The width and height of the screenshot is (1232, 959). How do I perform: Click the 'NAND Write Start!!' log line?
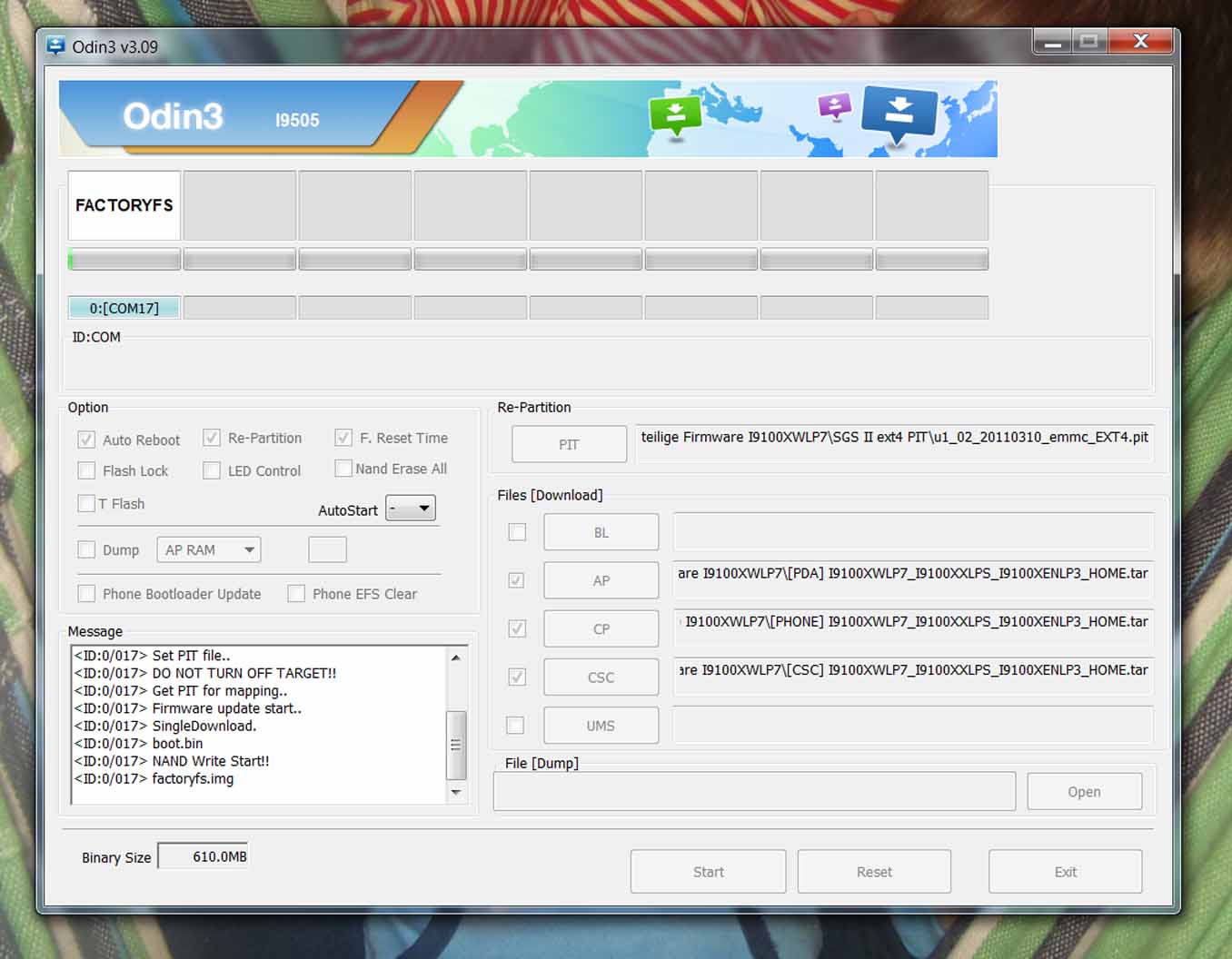coord(172,761)
